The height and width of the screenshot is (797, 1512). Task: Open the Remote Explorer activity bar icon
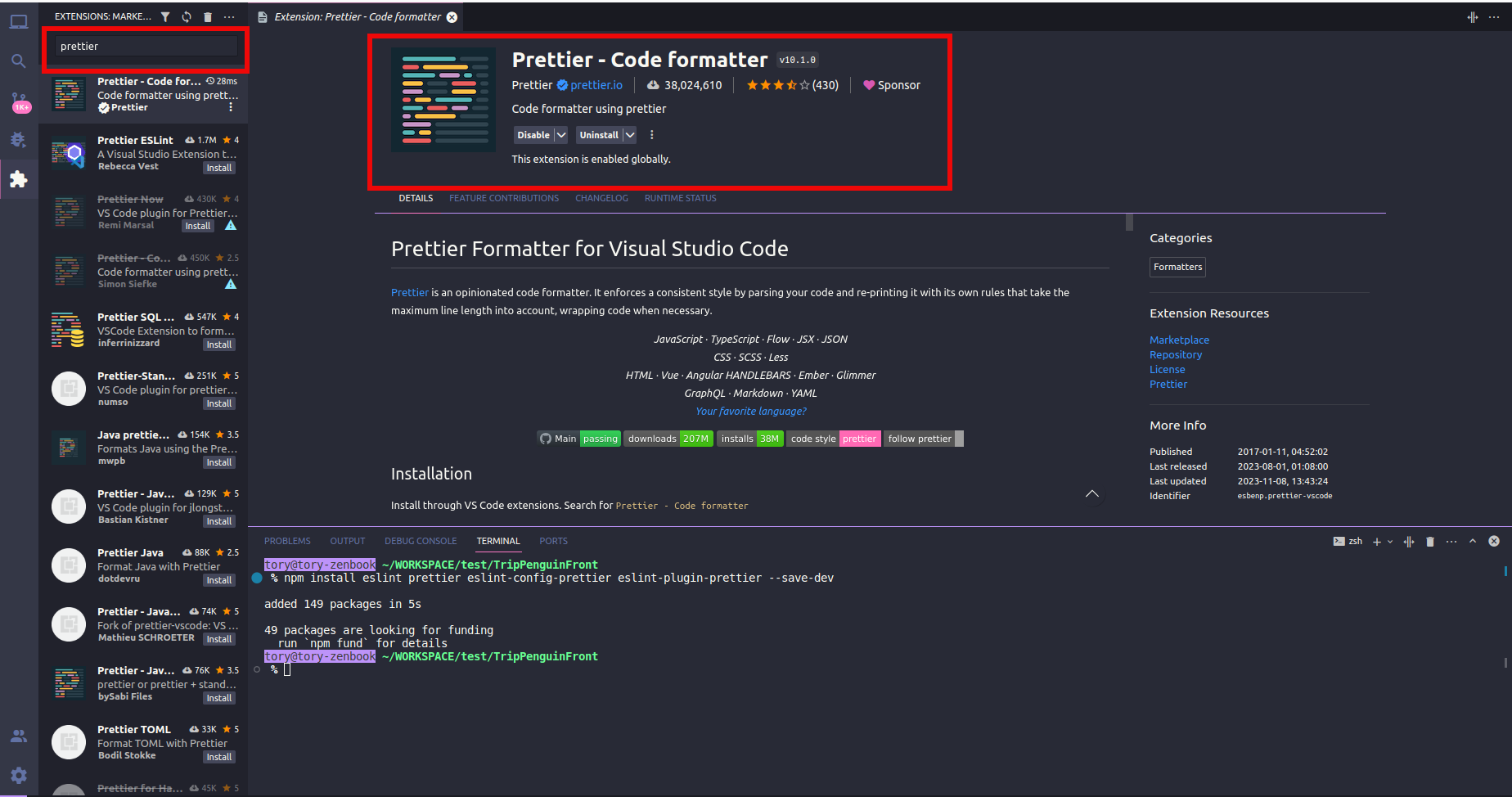coord(19,22)
